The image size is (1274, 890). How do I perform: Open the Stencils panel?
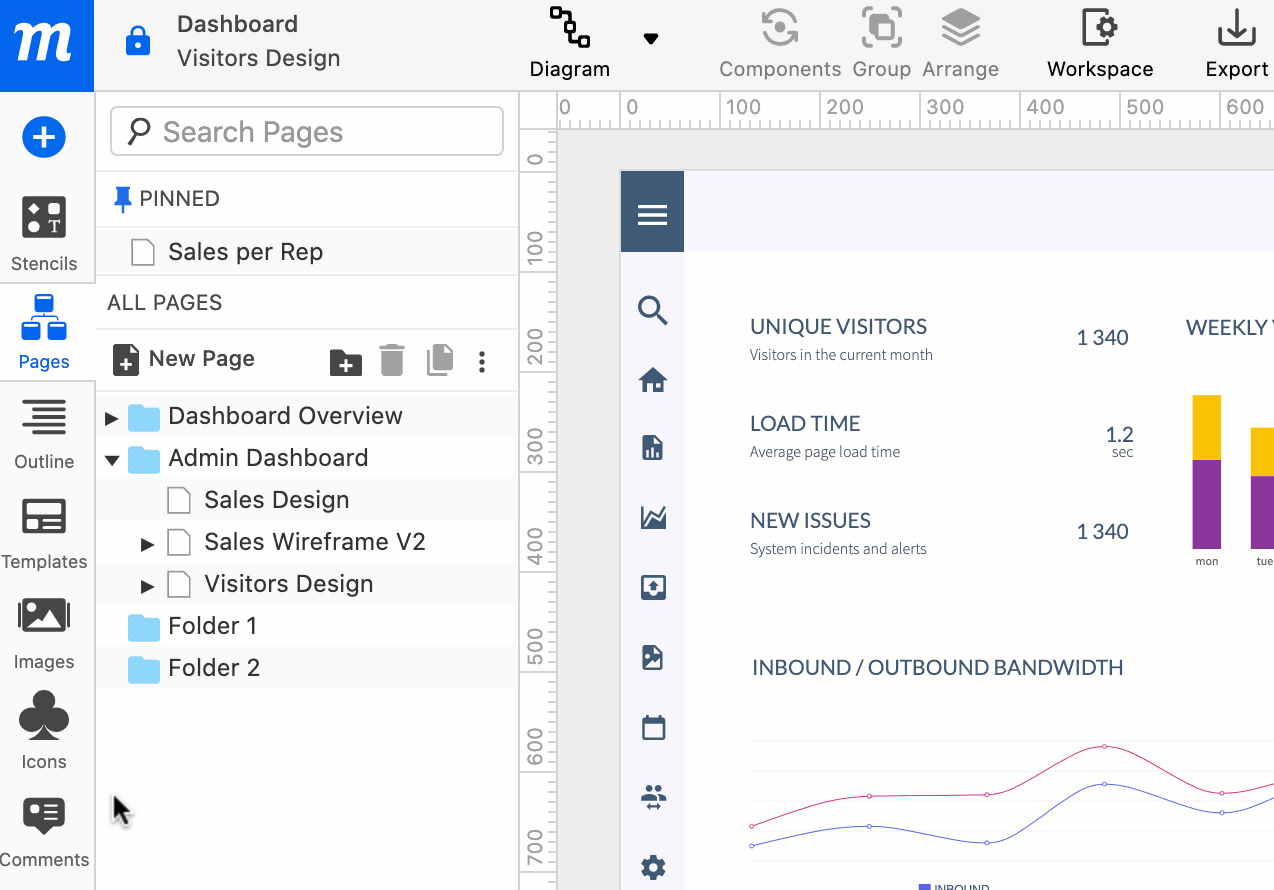pos(44,234)
